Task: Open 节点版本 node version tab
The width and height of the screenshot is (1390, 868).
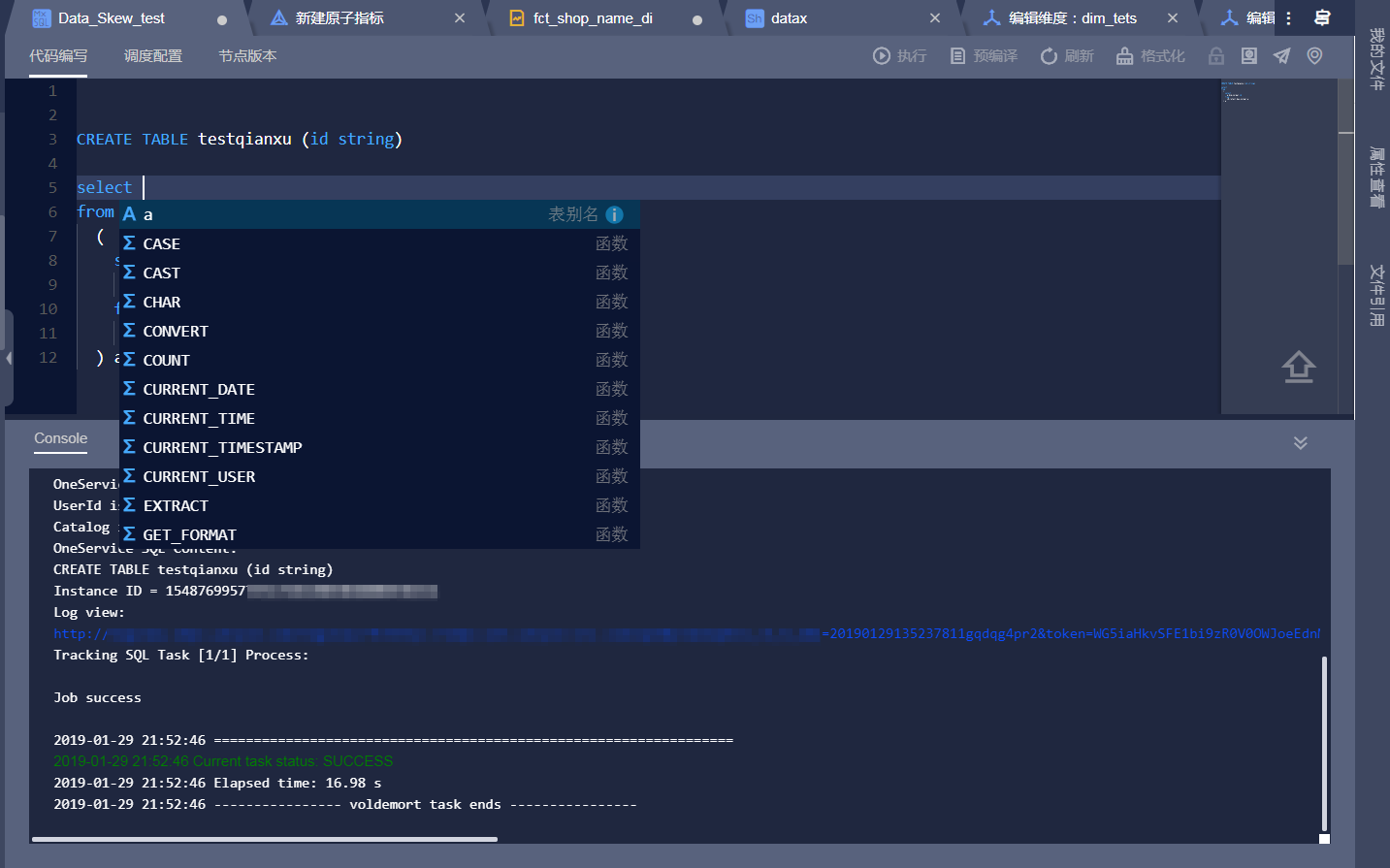Action: tap(247, 56)
